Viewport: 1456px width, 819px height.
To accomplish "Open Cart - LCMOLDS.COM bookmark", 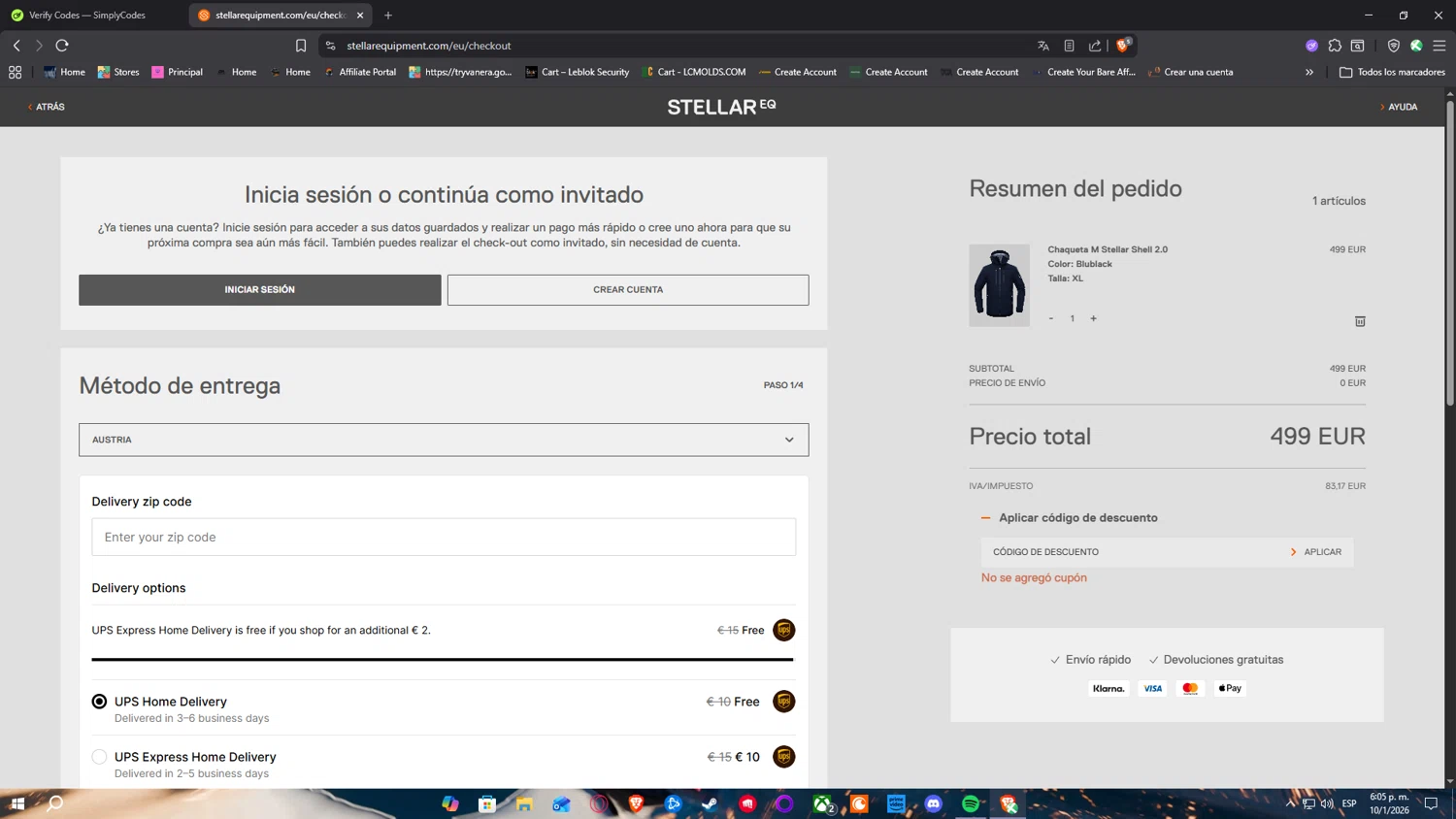I will pos(694,72).
